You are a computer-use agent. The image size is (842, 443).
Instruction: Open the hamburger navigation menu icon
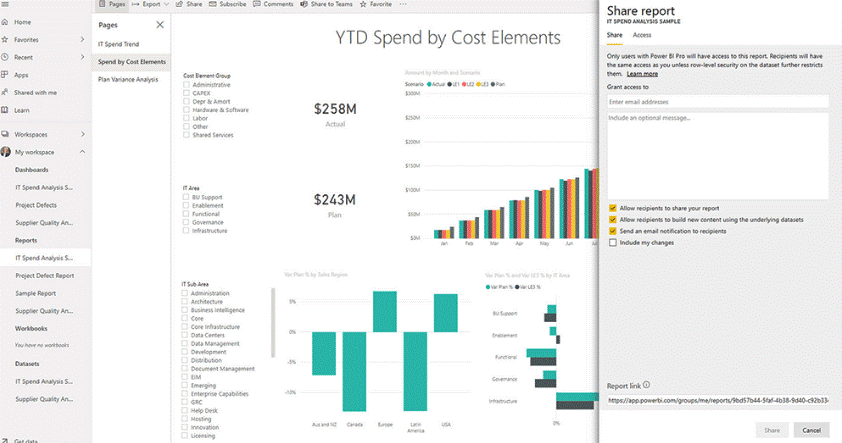click(x=5, y=4)
